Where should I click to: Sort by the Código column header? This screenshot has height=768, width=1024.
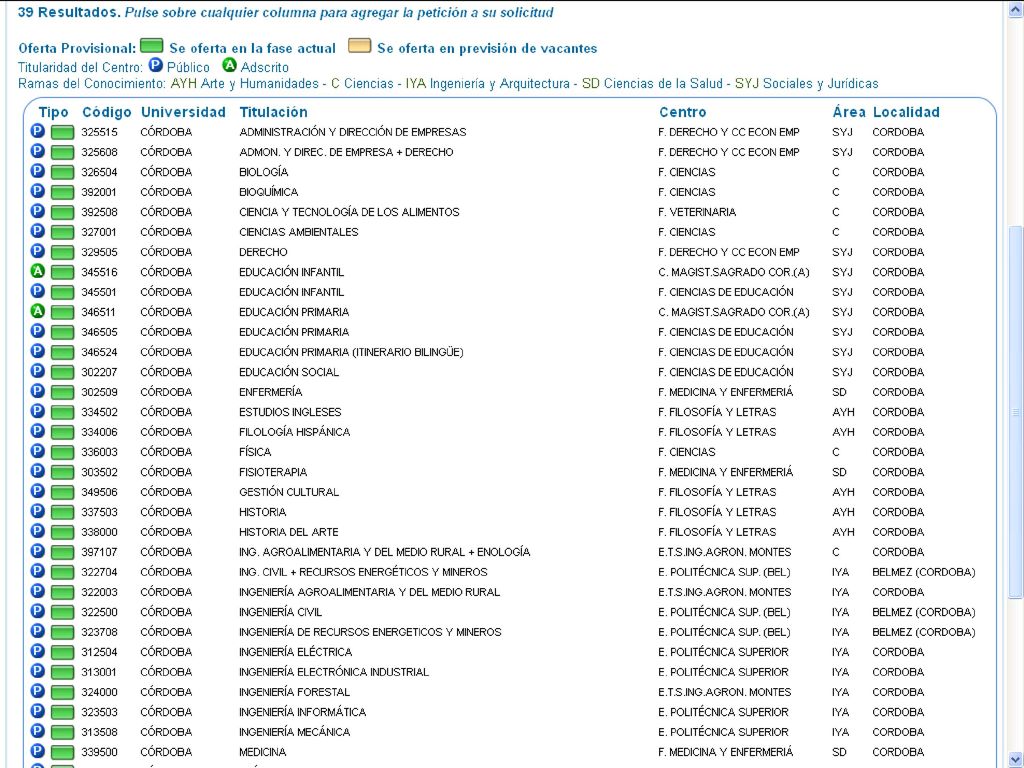click(107, 112)
